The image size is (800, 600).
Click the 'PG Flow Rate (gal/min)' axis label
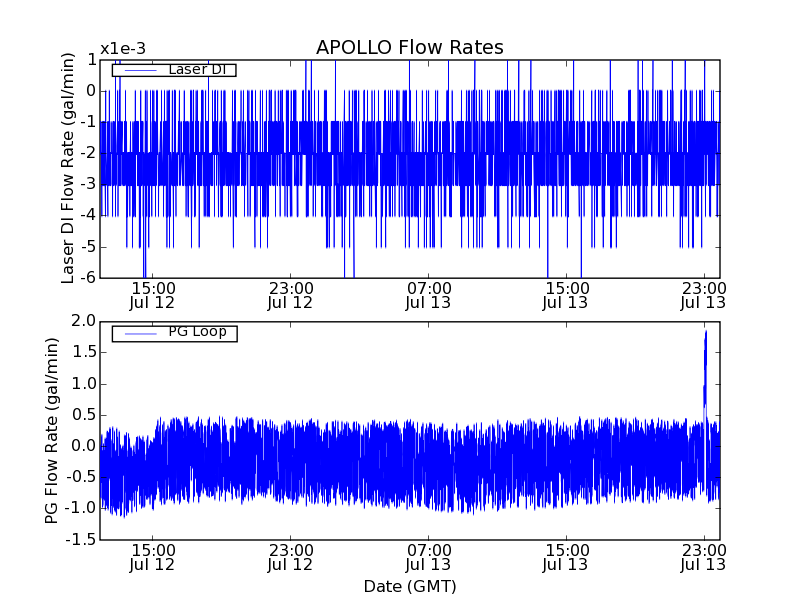tap(52, 430)
